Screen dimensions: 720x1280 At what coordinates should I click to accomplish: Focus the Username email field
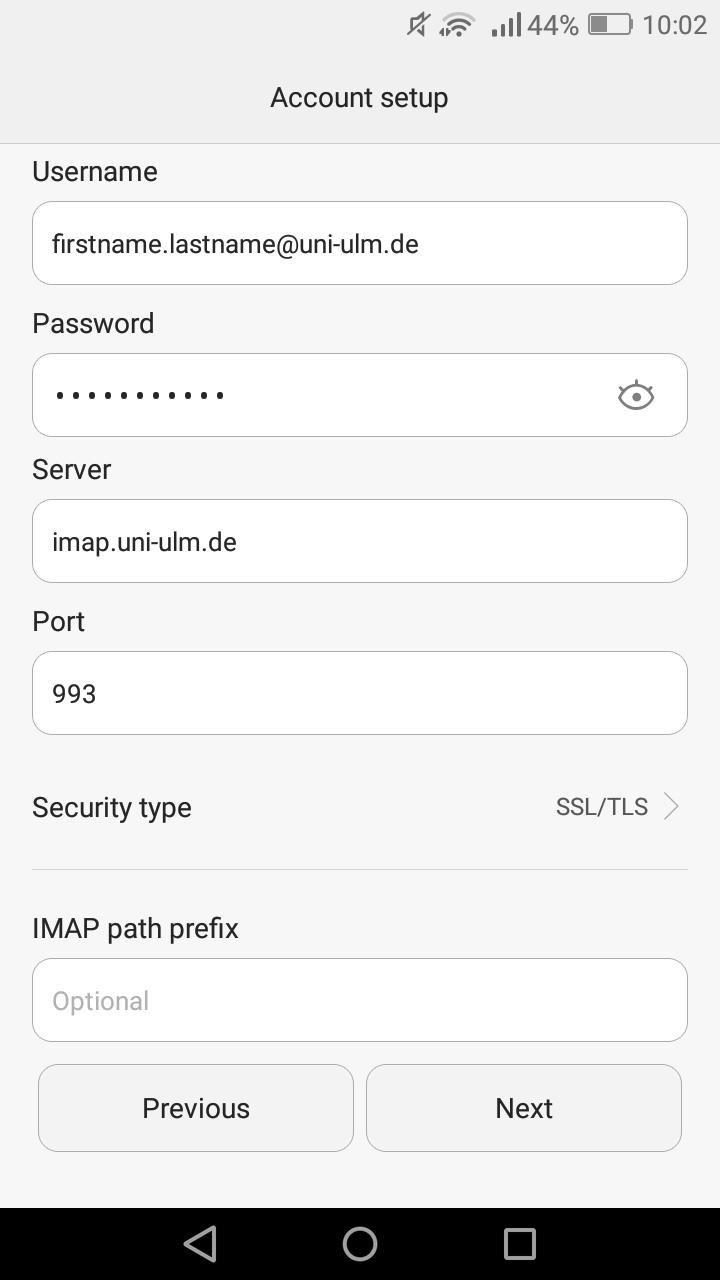(x=360, y=243)
